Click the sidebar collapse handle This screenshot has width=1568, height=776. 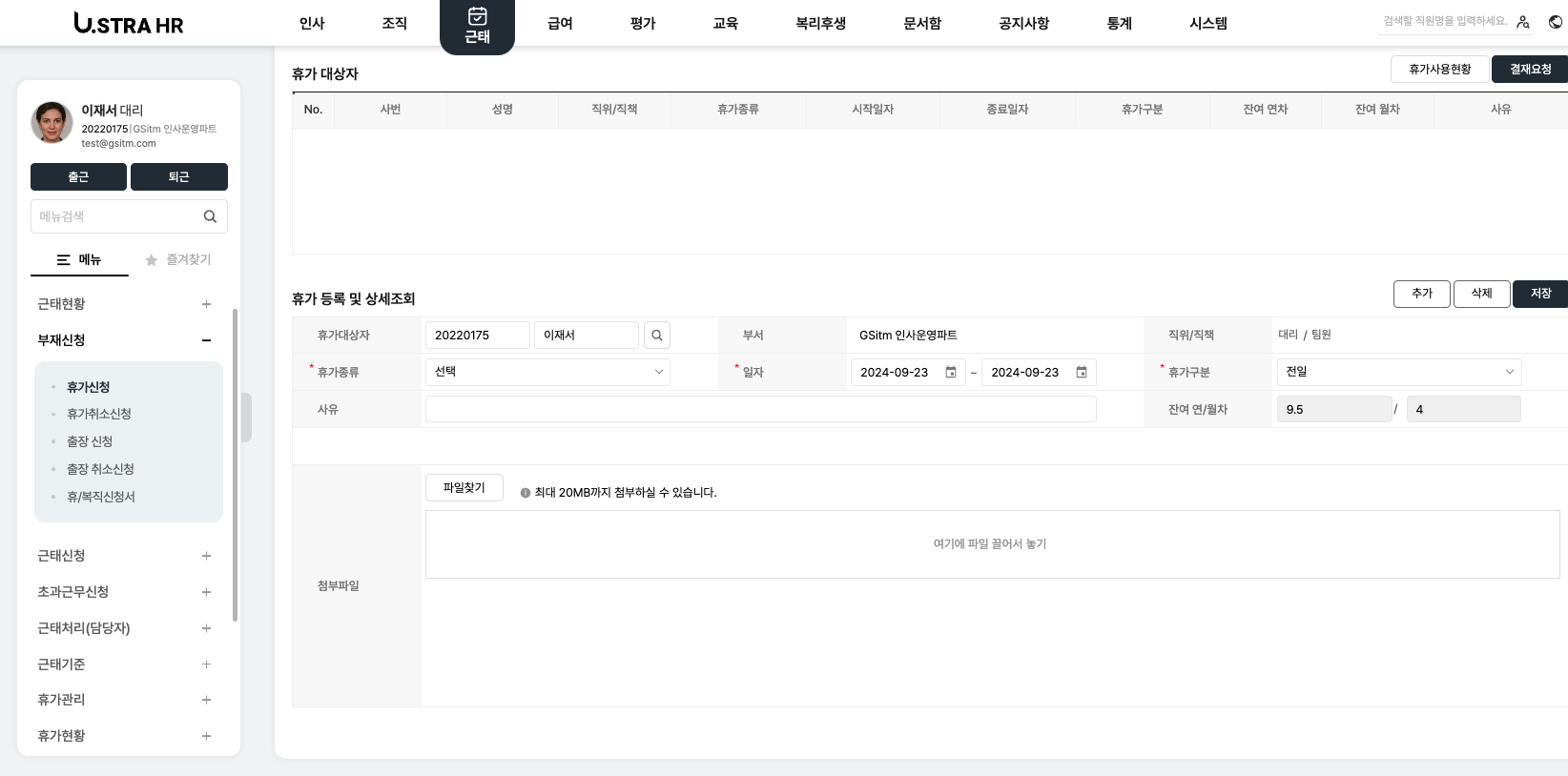coord(246,417)
